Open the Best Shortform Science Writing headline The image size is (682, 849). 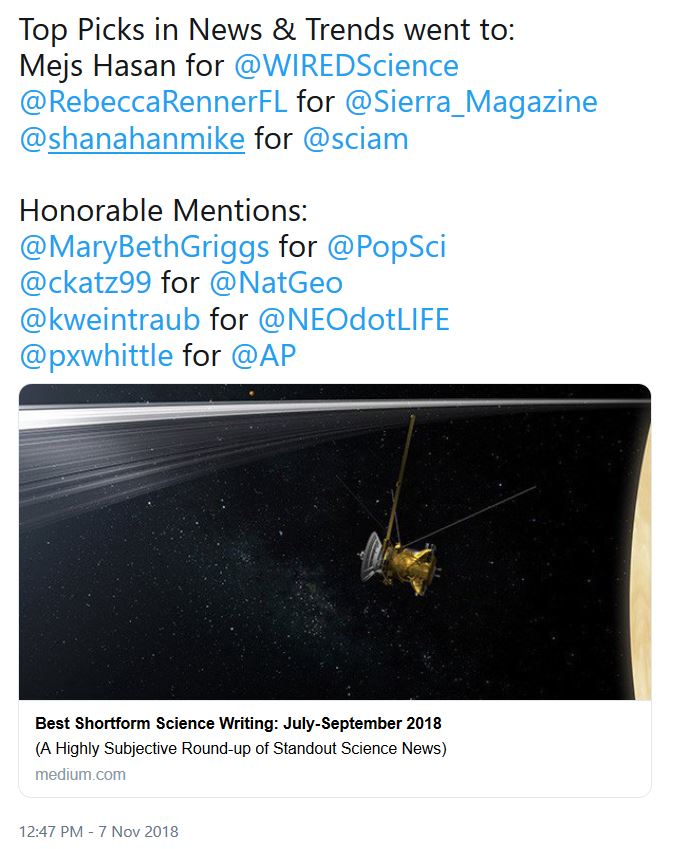tap(238, 723)
